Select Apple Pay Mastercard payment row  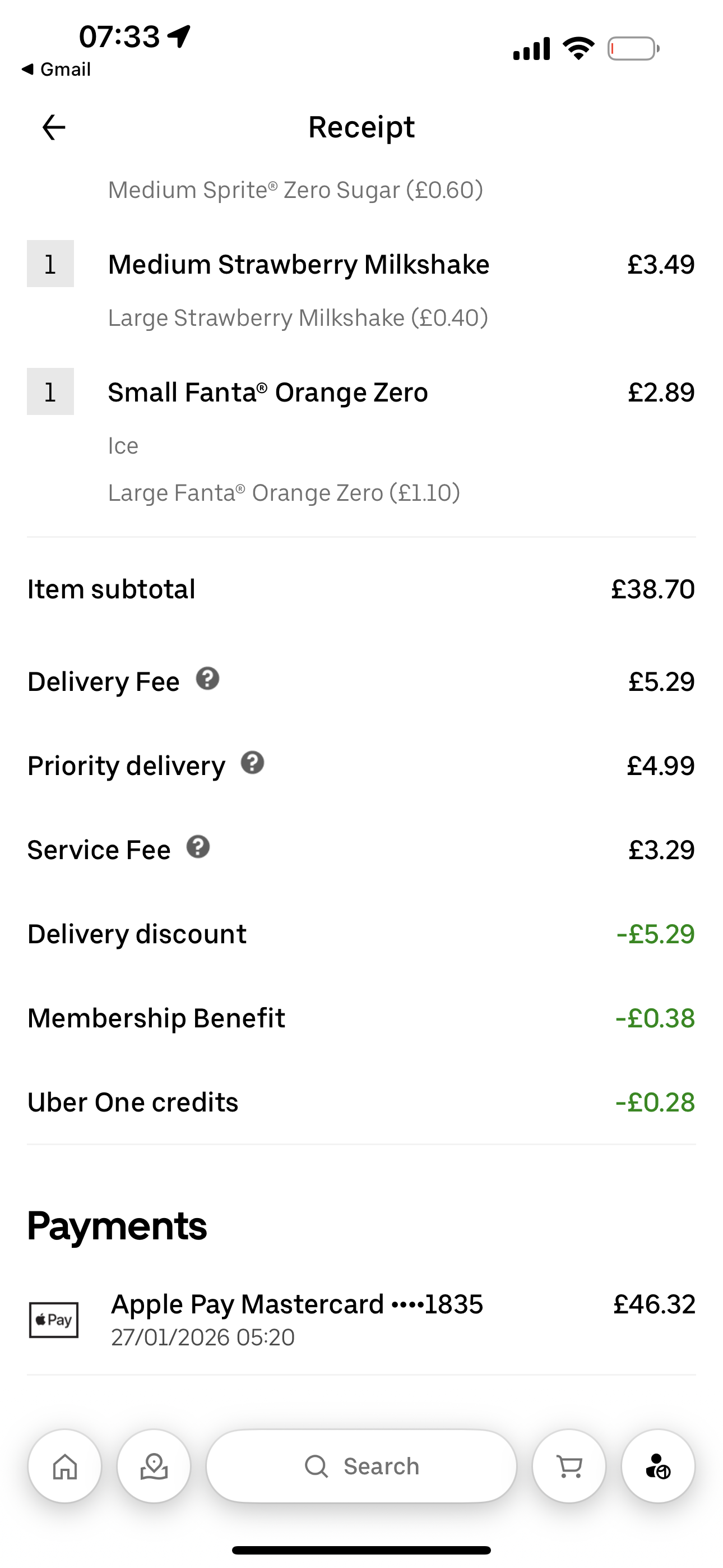pos(297,1305)
